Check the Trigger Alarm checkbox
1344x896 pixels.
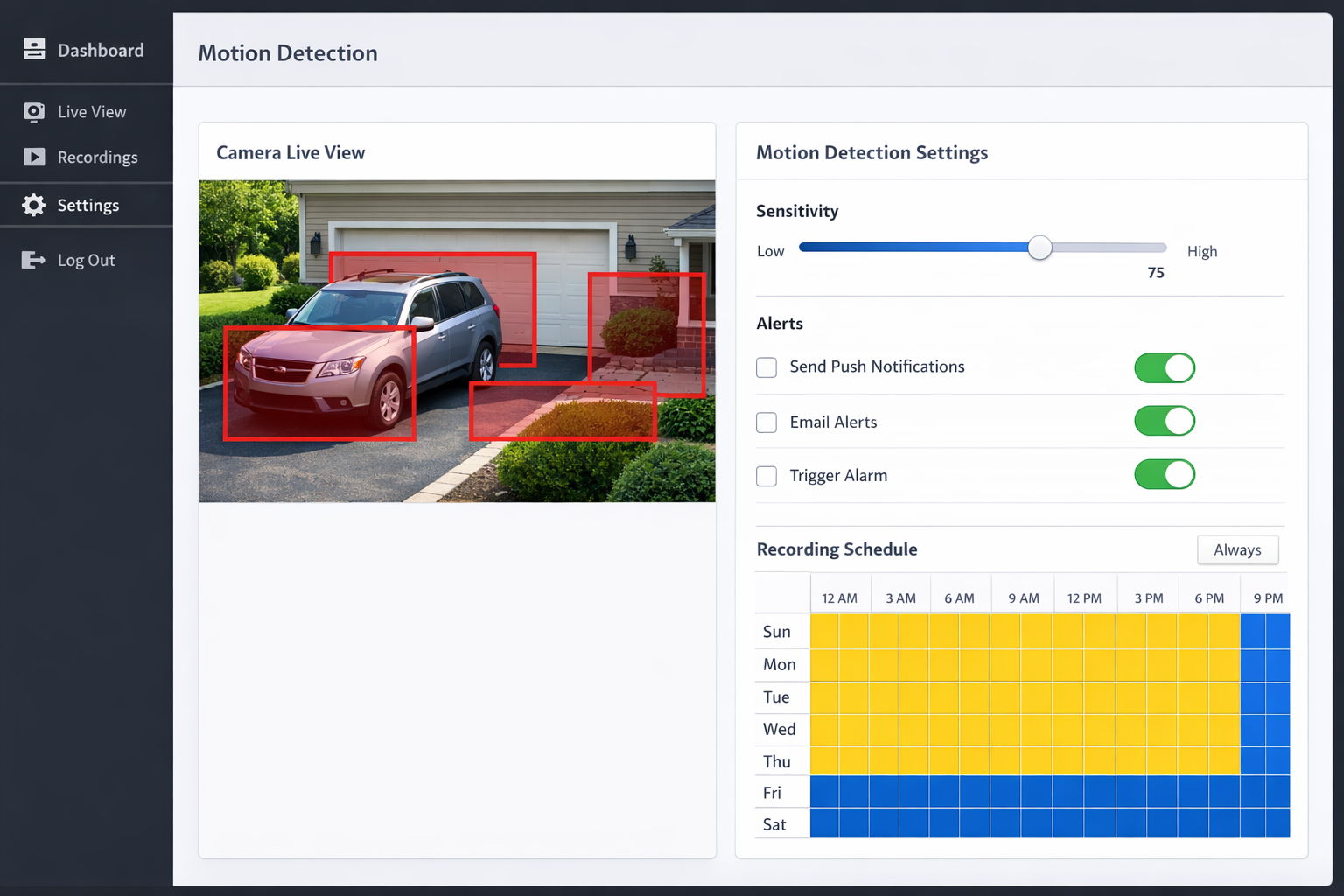click(x=766, y=476)
